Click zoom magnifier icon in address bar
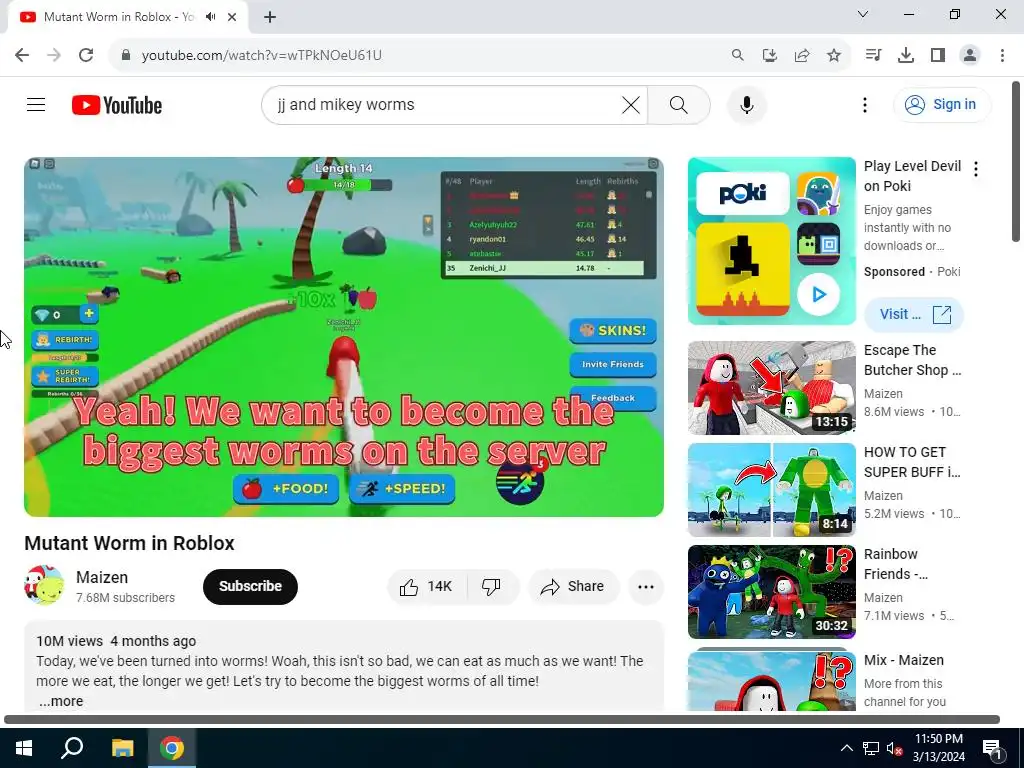 (737, 55)
